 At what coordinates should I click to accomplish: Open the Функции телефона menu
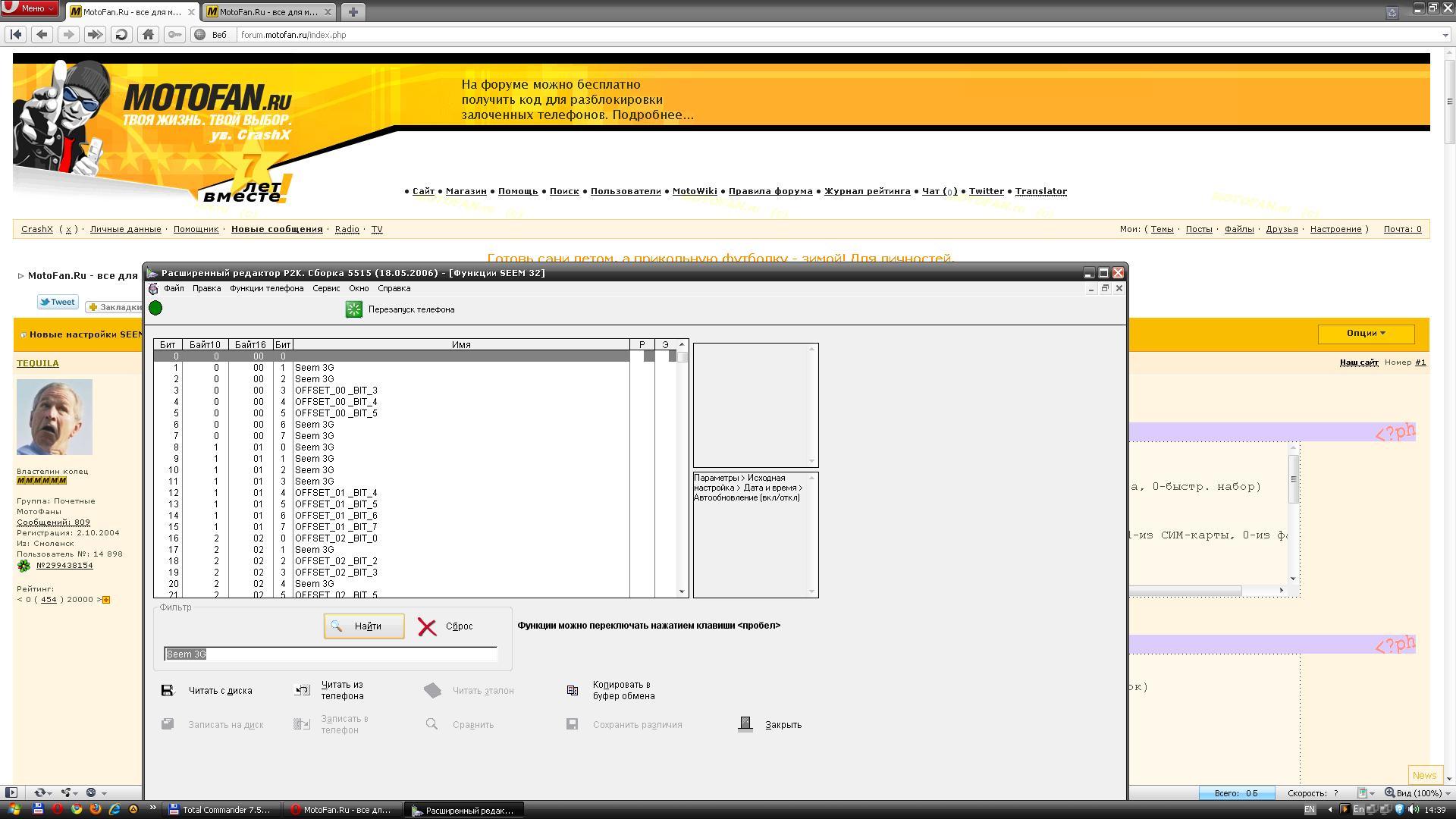(266, 288)
